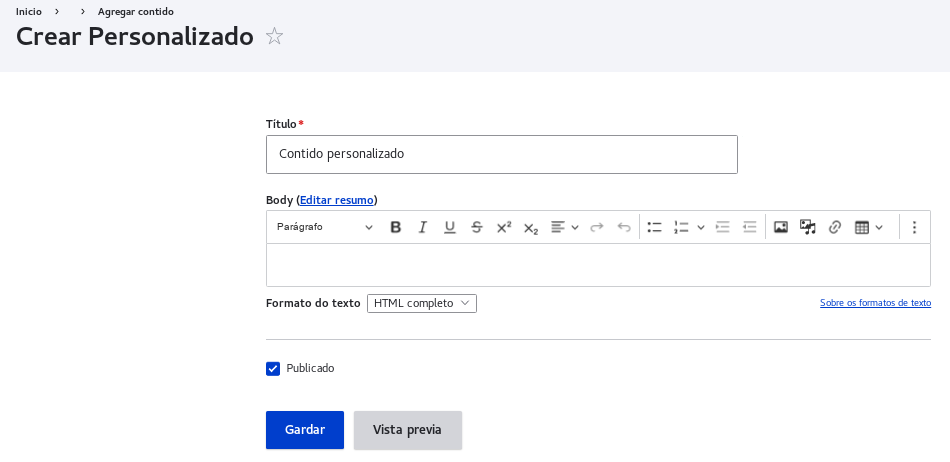
Task: Open Editar resumo link
Action: click(x=336, y=200)
